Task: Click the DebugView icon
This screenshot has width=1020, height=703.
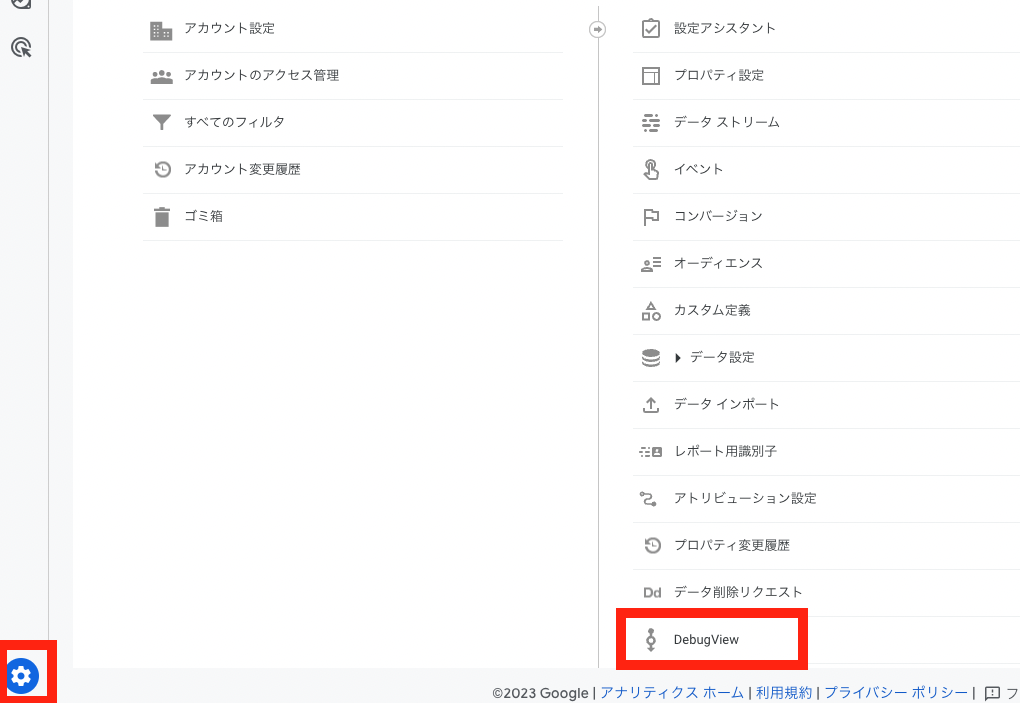Action: tap(651, 639)
